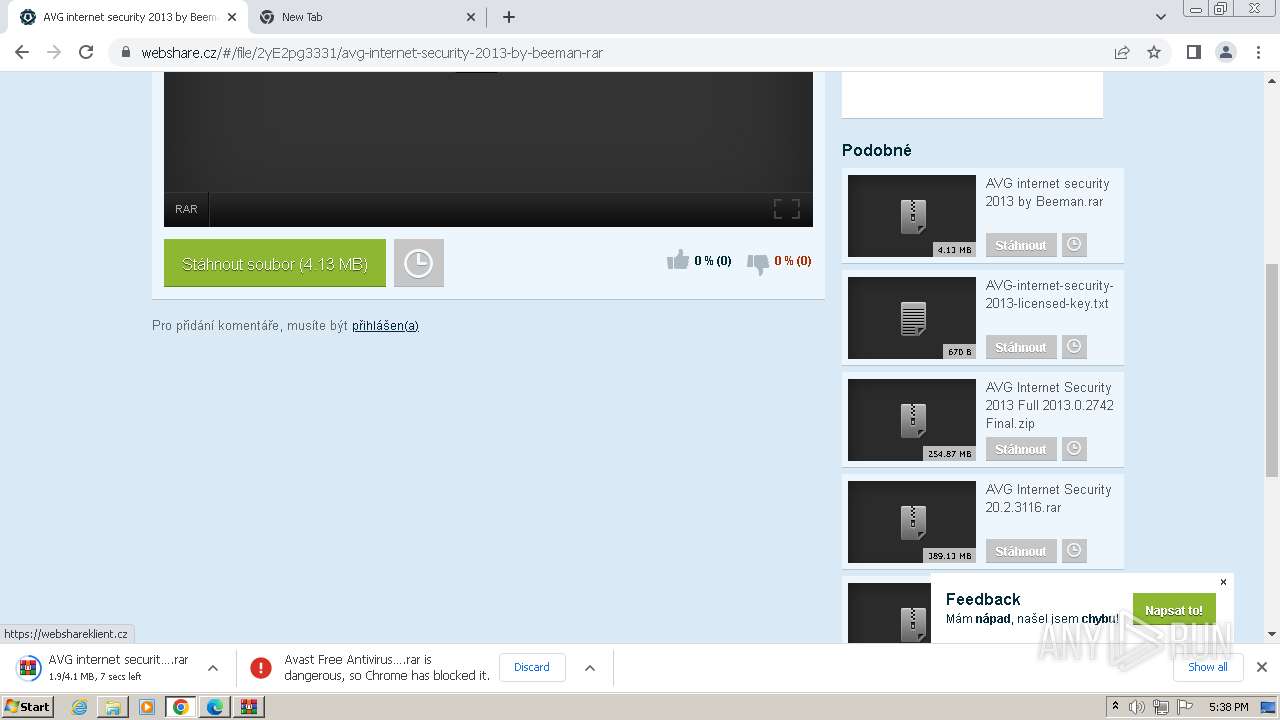1280x720 pixels.
Task: Click clock icon for 2013 Full Final.zip
Action: coord(1074,449)
